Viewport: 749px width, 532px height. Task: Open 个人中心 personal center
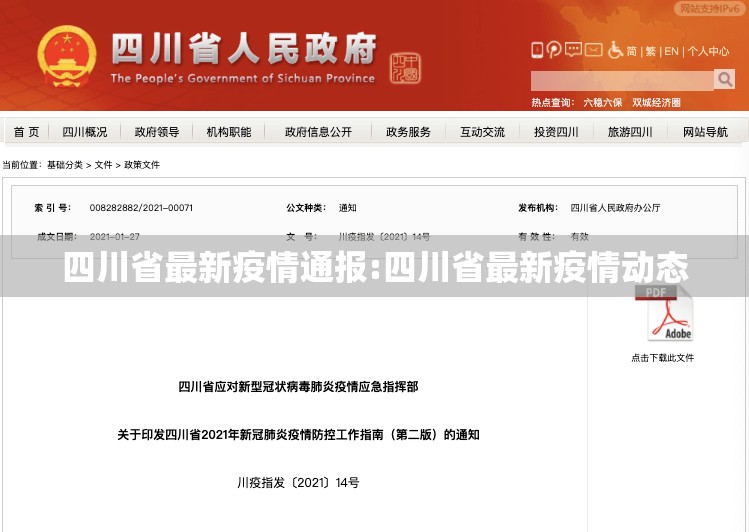708,51
